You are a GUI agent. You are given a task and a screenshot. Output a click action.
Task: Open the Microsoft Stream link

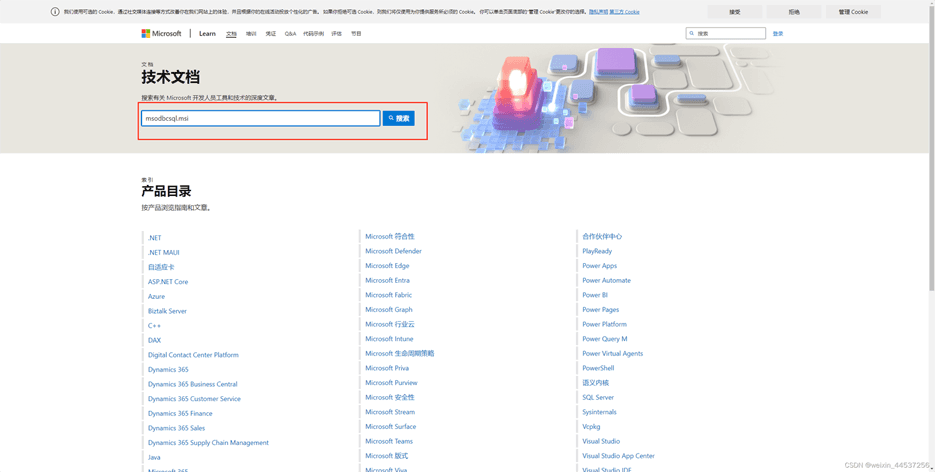pyautogui.click(x=390, y=412)
